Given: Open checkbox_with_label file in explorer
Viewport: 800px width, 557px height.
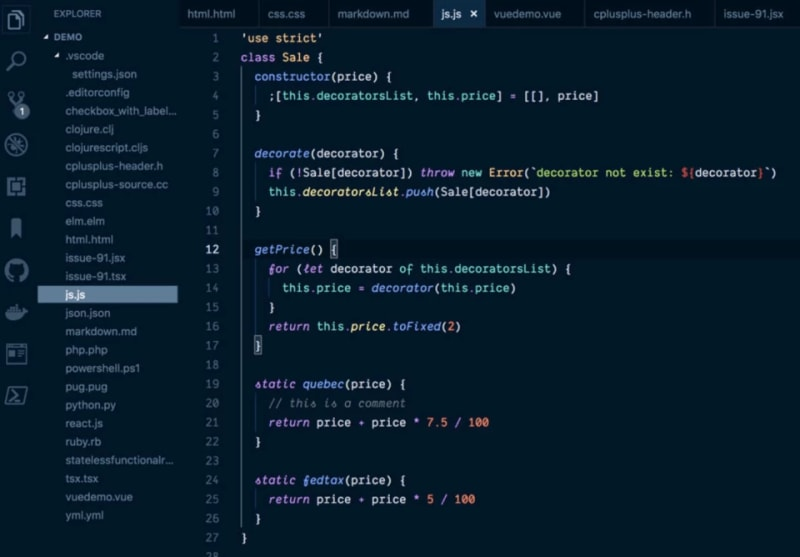Looking at the screenshot, I should pos(120,111).
